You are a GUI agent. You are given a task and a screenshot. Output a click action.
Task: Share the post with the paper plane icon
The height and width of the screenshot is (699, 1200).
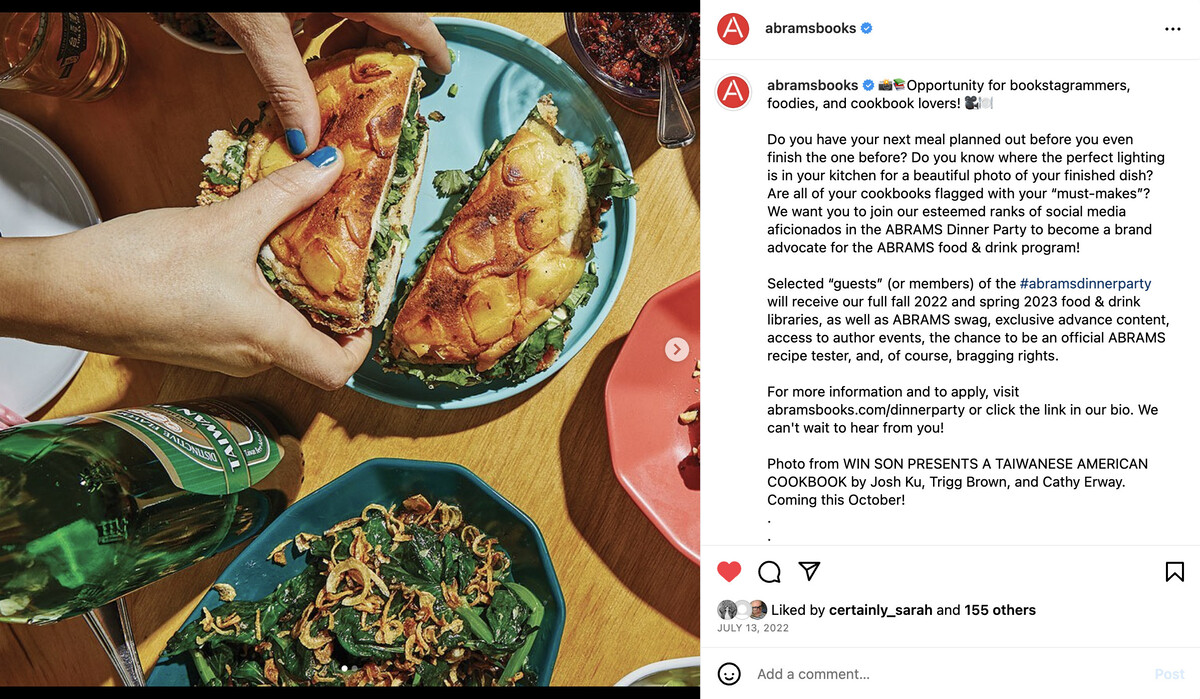(809, 571)
